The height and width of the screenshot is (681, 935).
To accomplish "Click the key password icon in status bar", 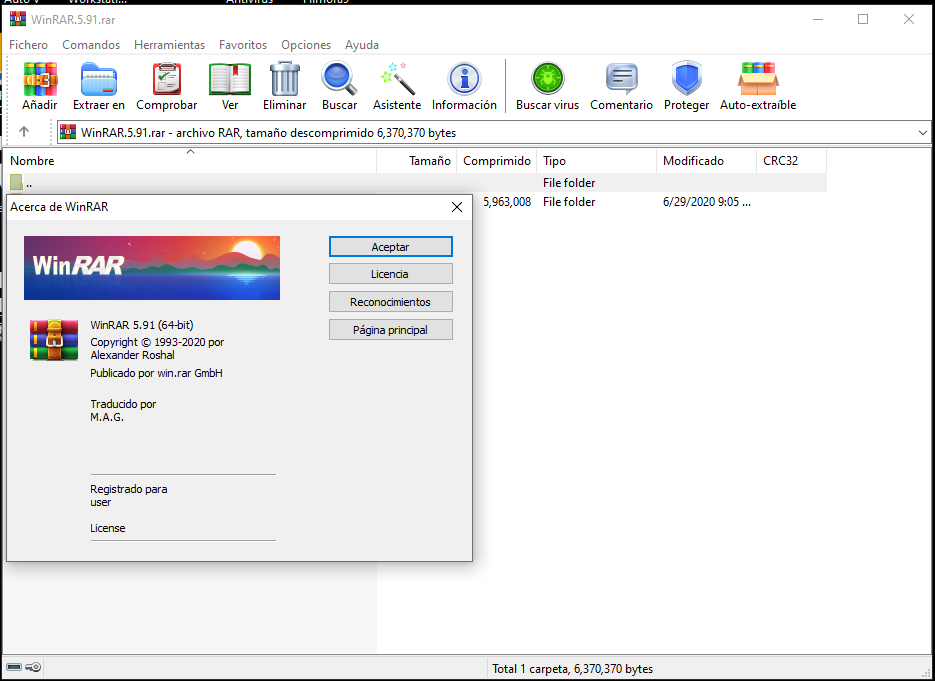I will (33, 667).
